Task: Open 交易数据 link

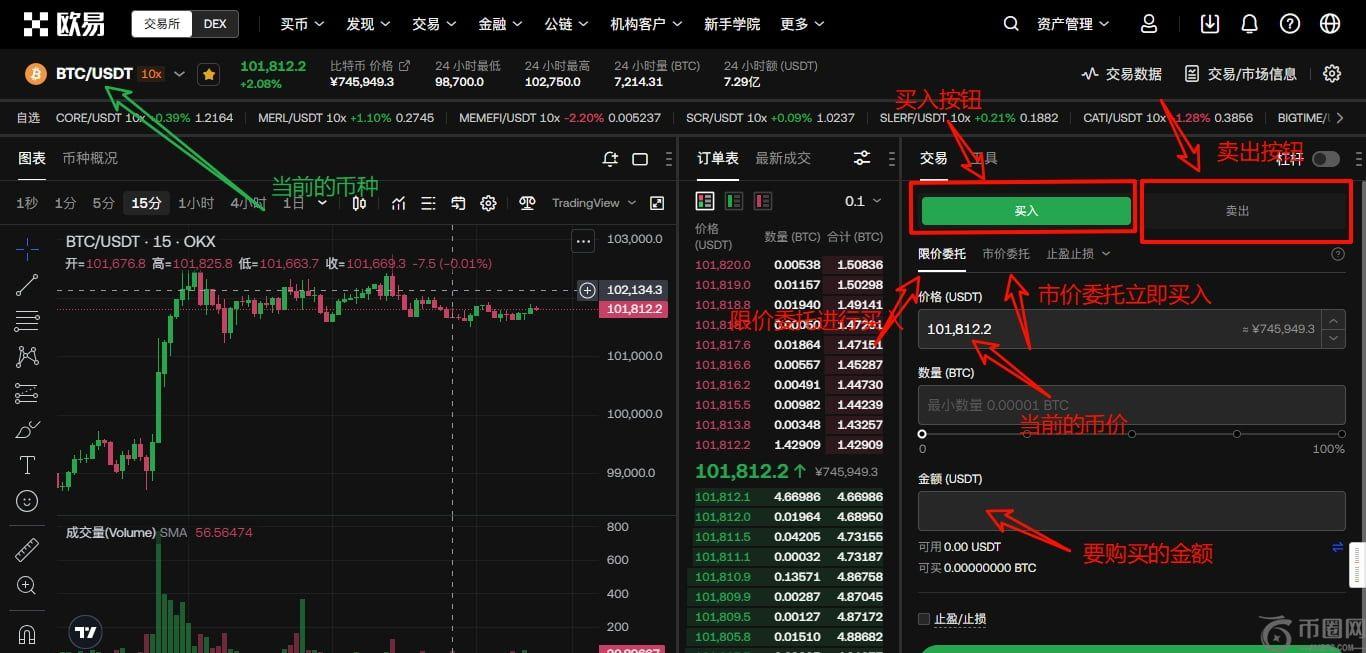Action: click(1121, 74)
